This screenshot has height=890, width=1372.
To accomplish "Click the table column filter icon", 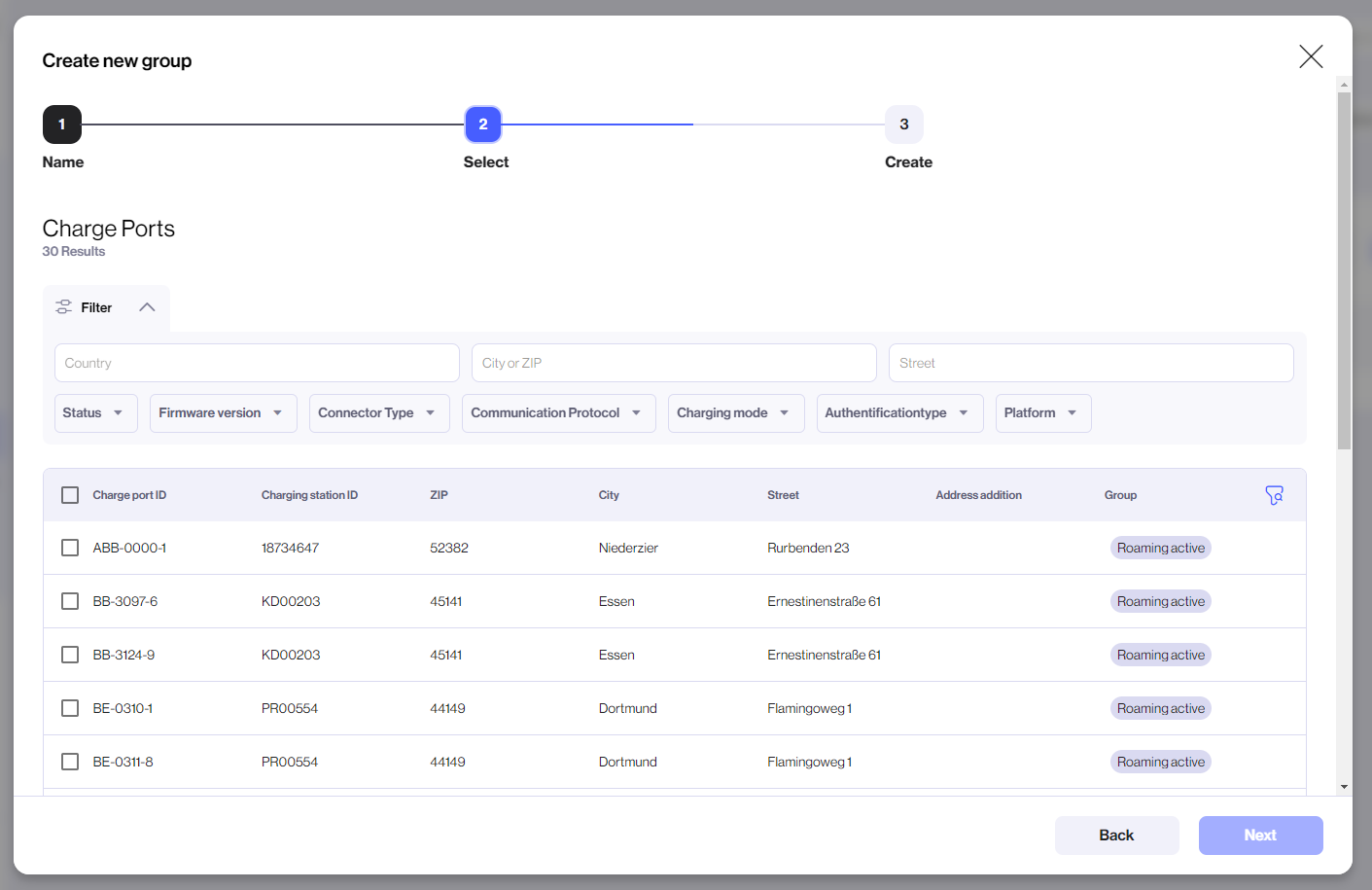I will (x=1274, y=495).
